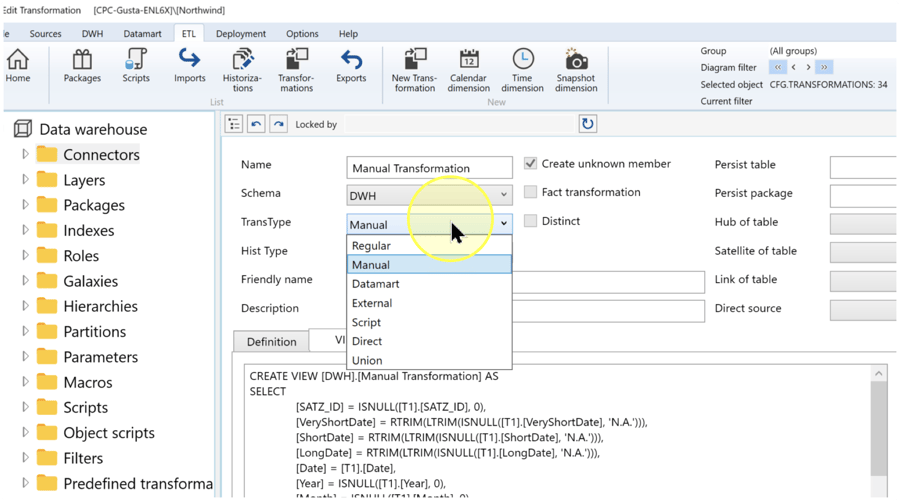Click the TransType dropdown arrow
This screenshot has width=900, height=501.
point(503,223)
